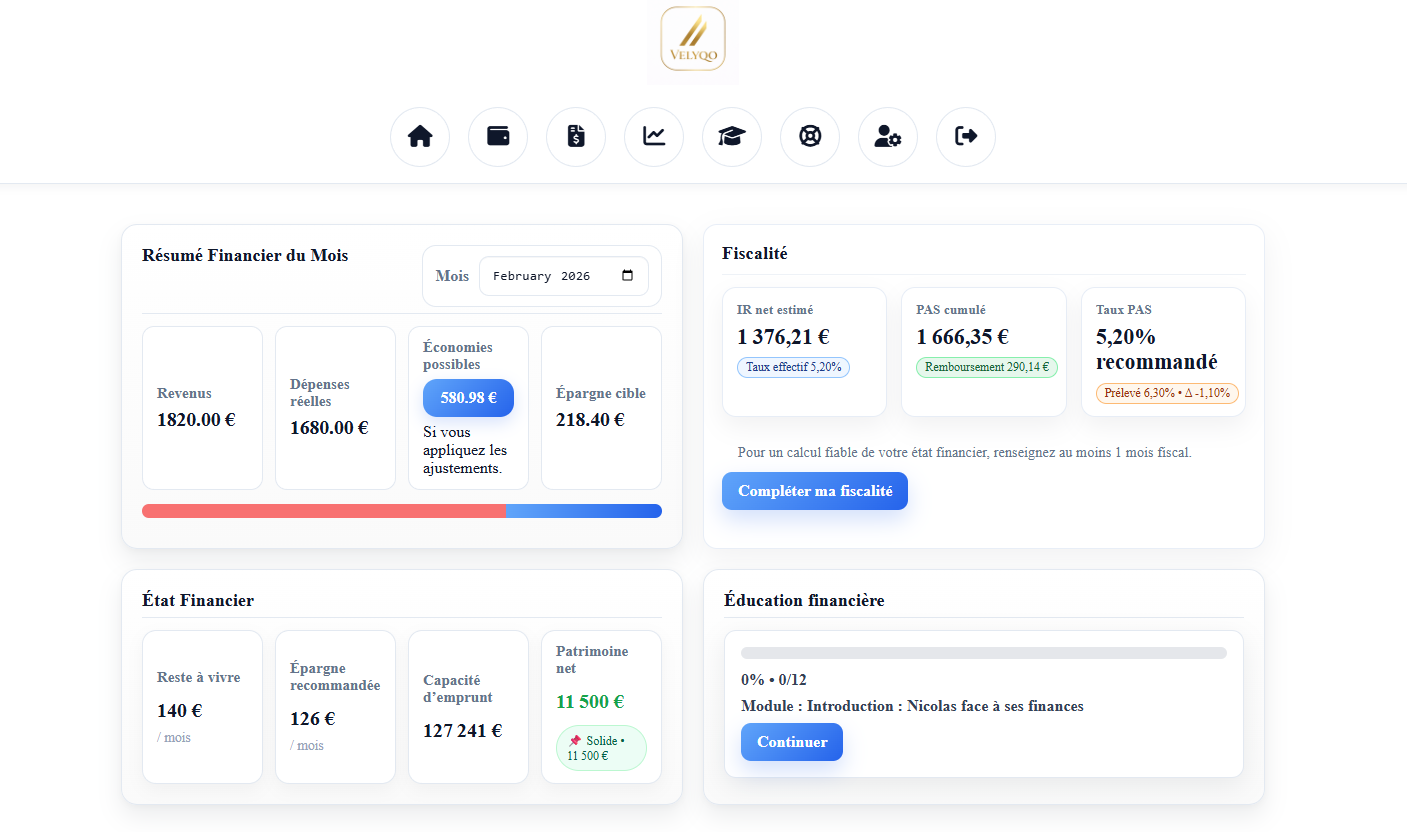1407x832 pixels.
Task: Open the graduation cap education icon
Action: (732, 137)
